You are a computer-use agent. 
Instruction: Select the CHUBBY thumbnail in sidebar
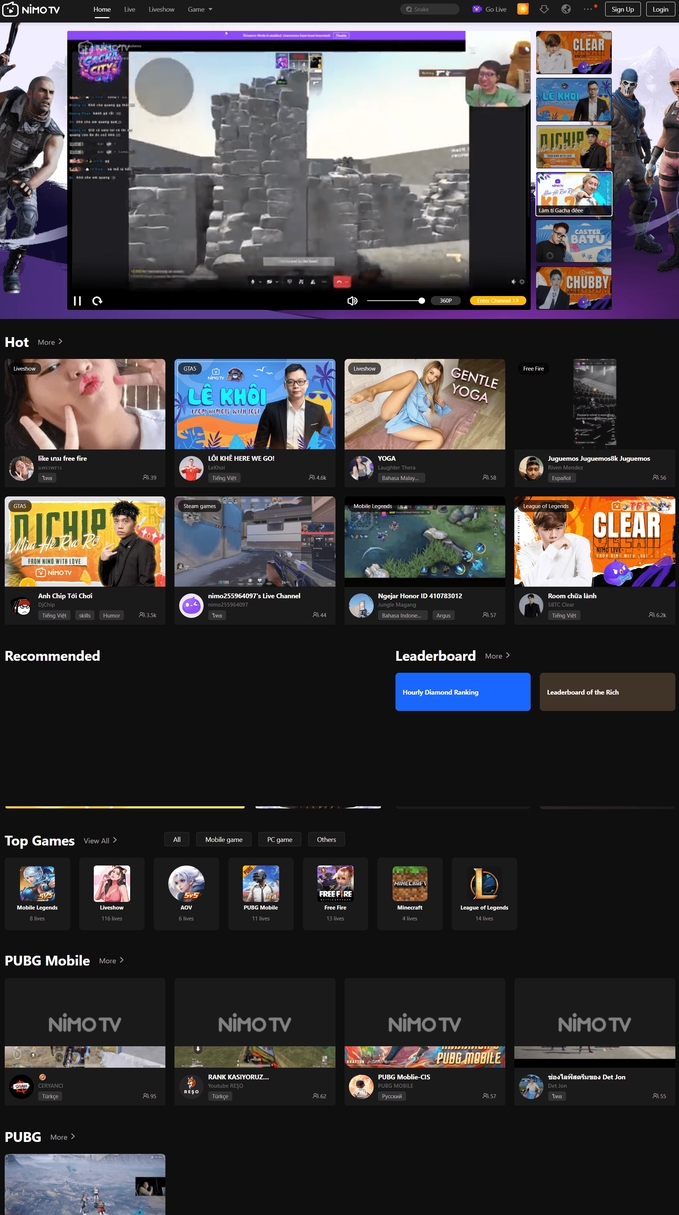tap(574, 287)
